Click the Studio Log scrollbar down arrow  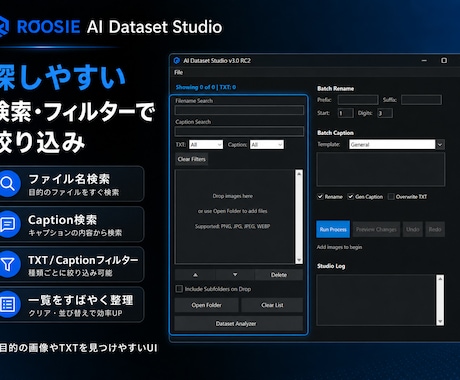pyautogui.click(x=440, y=321)
